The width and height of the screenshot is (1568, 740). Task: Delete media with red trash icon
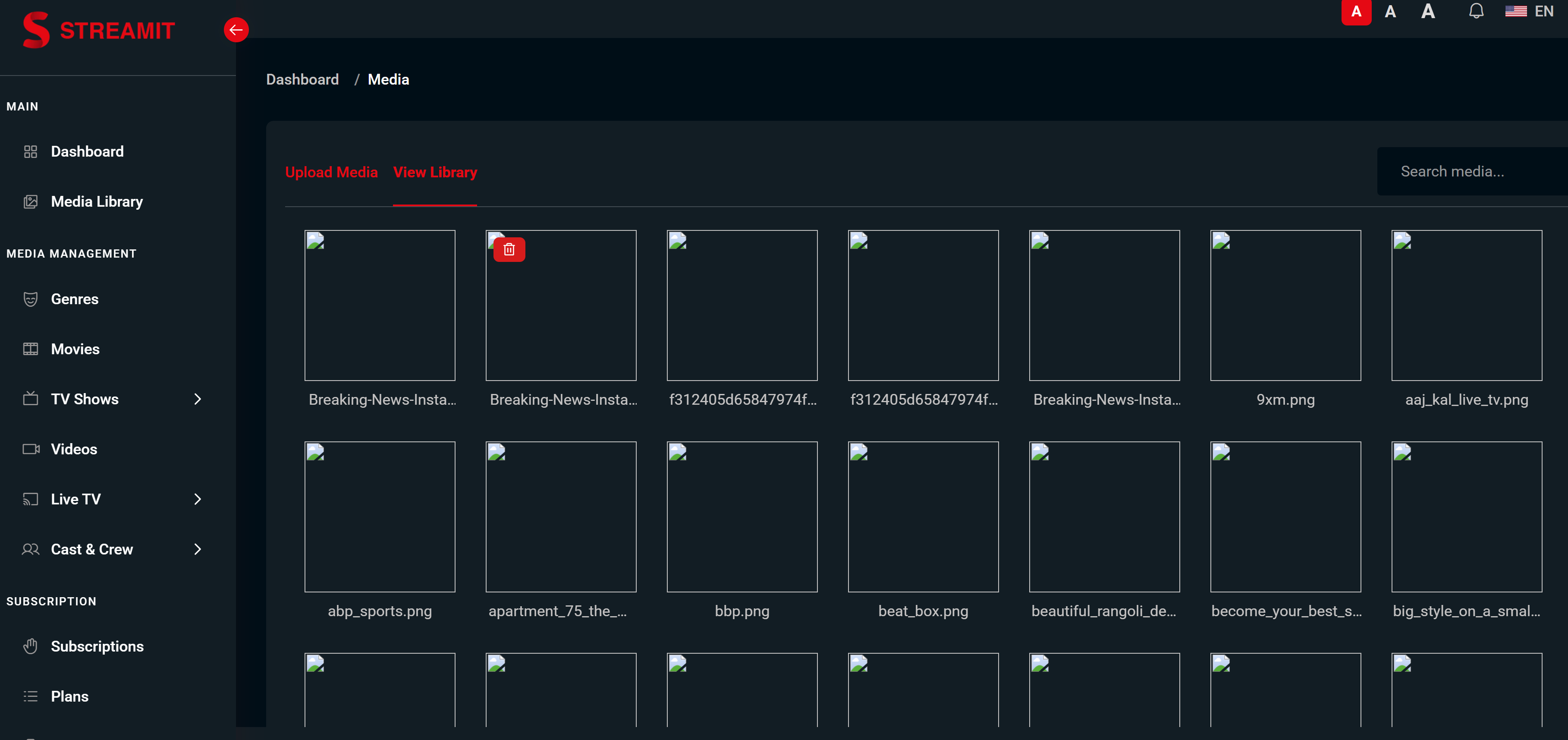(509, 250)
